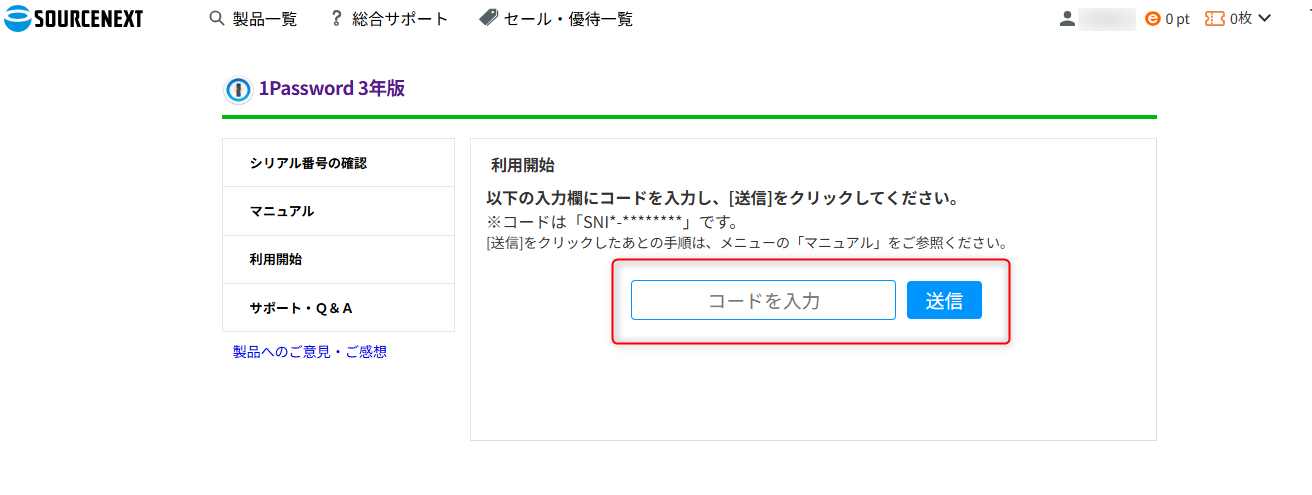Click the 送信 submit button
This screenshot has width=1312, height=495.
pyautogui.click(x=944, y=300)
